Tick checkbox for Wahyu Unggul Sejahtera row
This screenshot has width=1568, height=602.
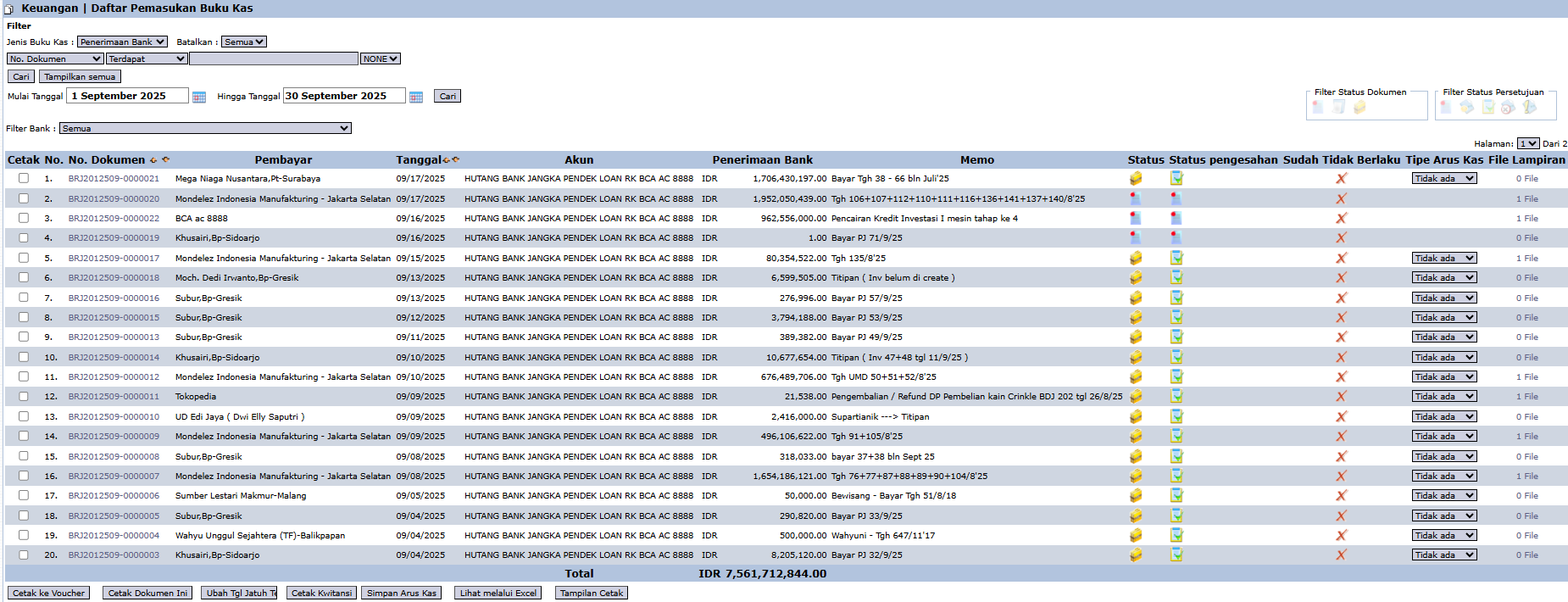(x=24, y=535)
